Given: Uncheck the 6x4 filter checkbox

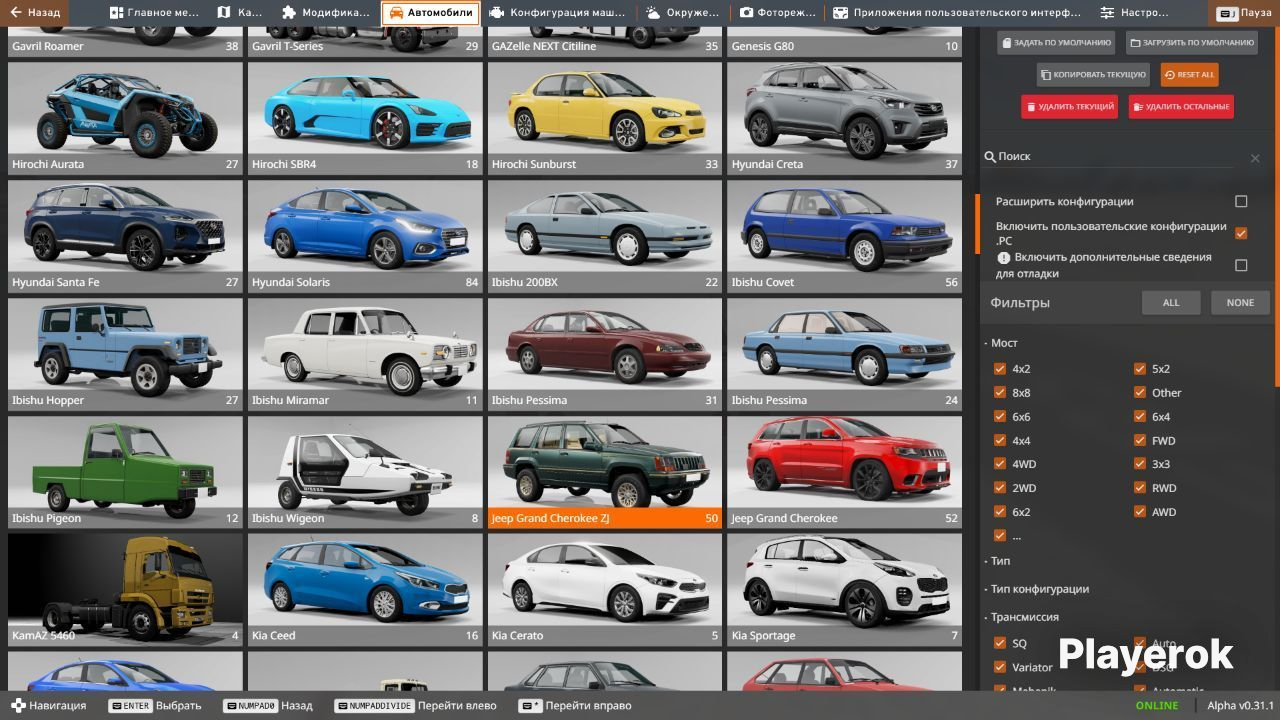Looking at the screenshot, I should (1140, 417).
